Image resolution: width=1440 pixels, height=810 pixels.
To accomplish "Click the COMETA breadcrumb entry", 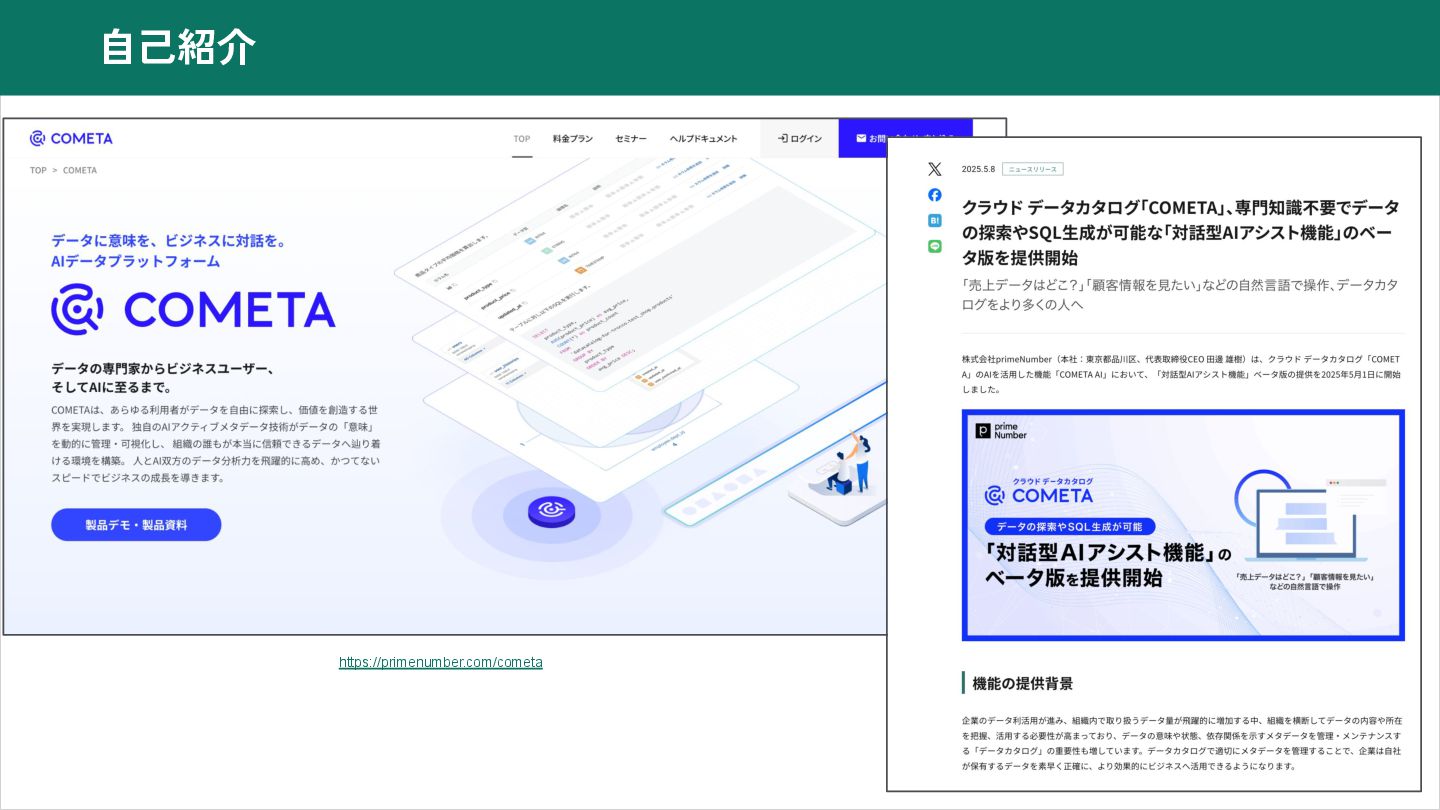I will pyautogui.click(x=80, y=170).
